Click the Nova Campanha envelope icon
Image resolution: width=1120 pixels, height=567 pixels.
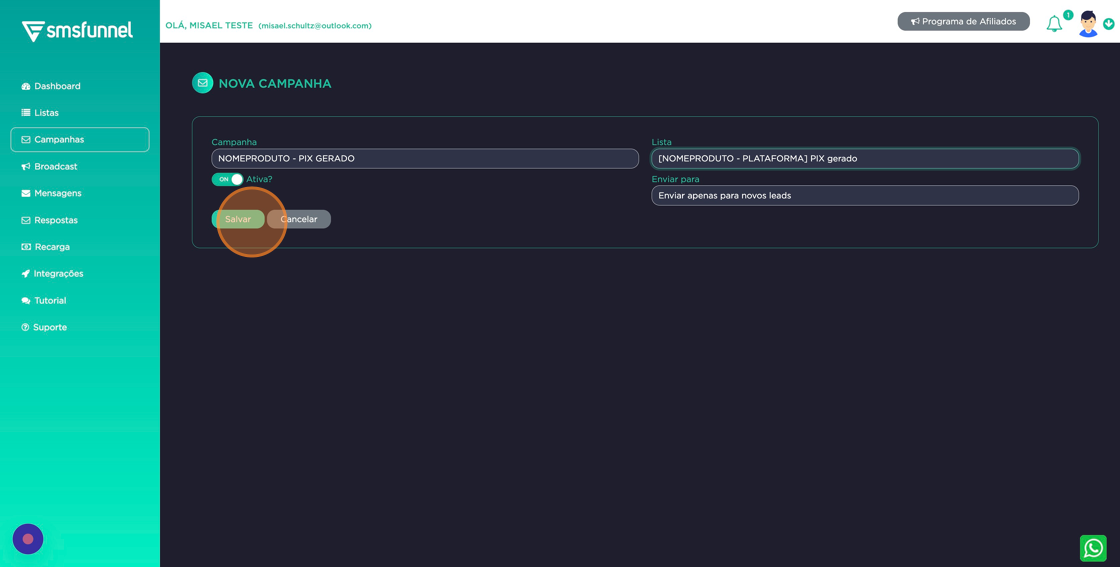pos(203,84)
